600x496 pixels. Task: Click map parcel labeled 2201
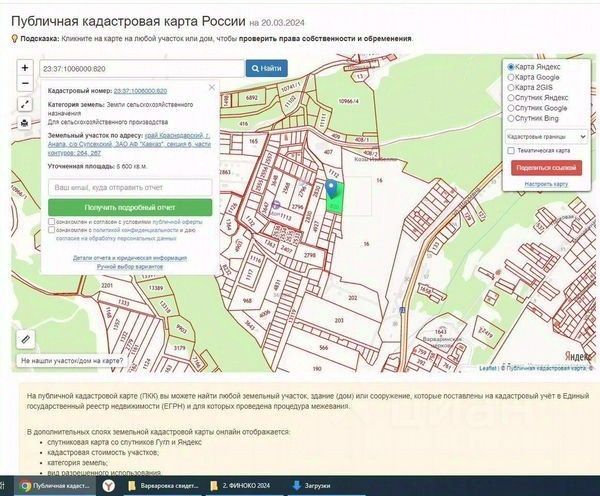pos(107,286)
